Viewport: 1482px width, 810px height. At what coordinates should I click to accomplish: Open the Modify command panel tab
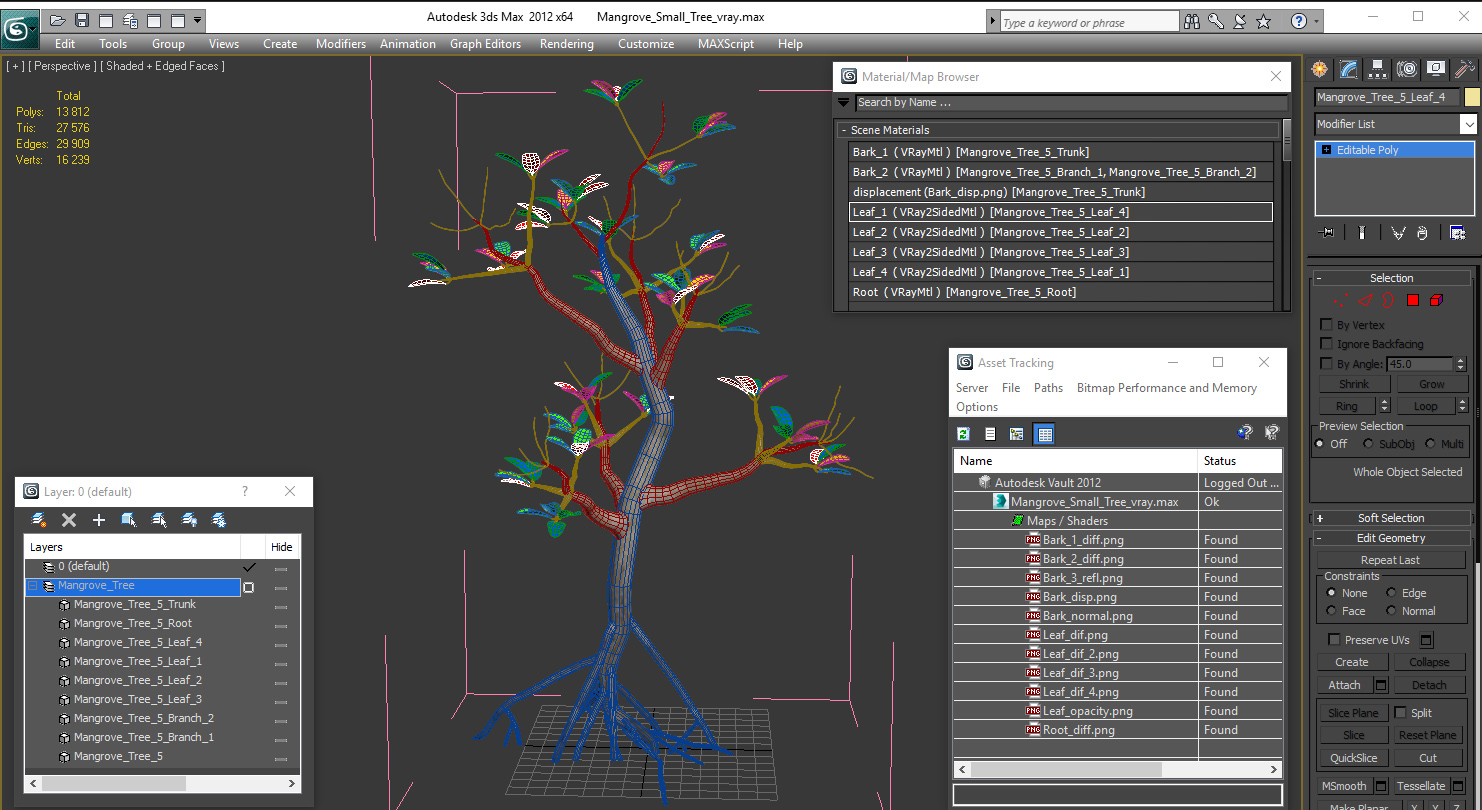tap(1349, 69)
